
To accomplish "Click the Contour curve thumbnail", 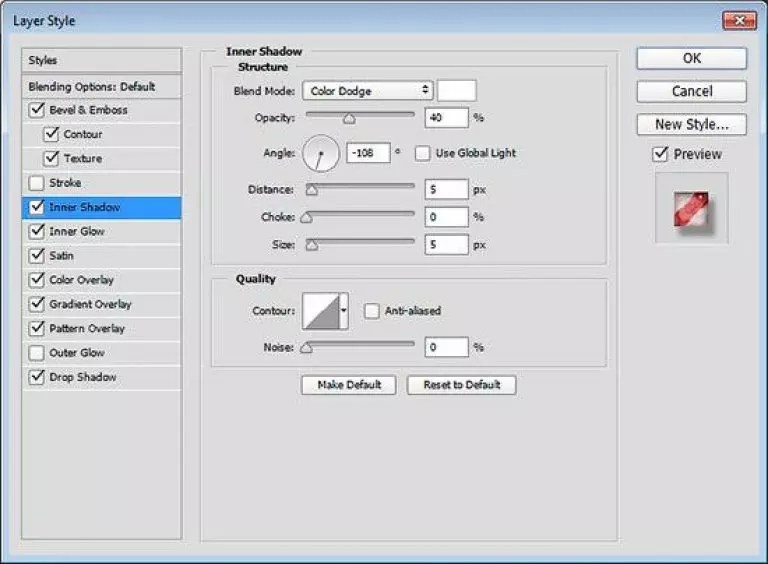I will click(321, 311).
